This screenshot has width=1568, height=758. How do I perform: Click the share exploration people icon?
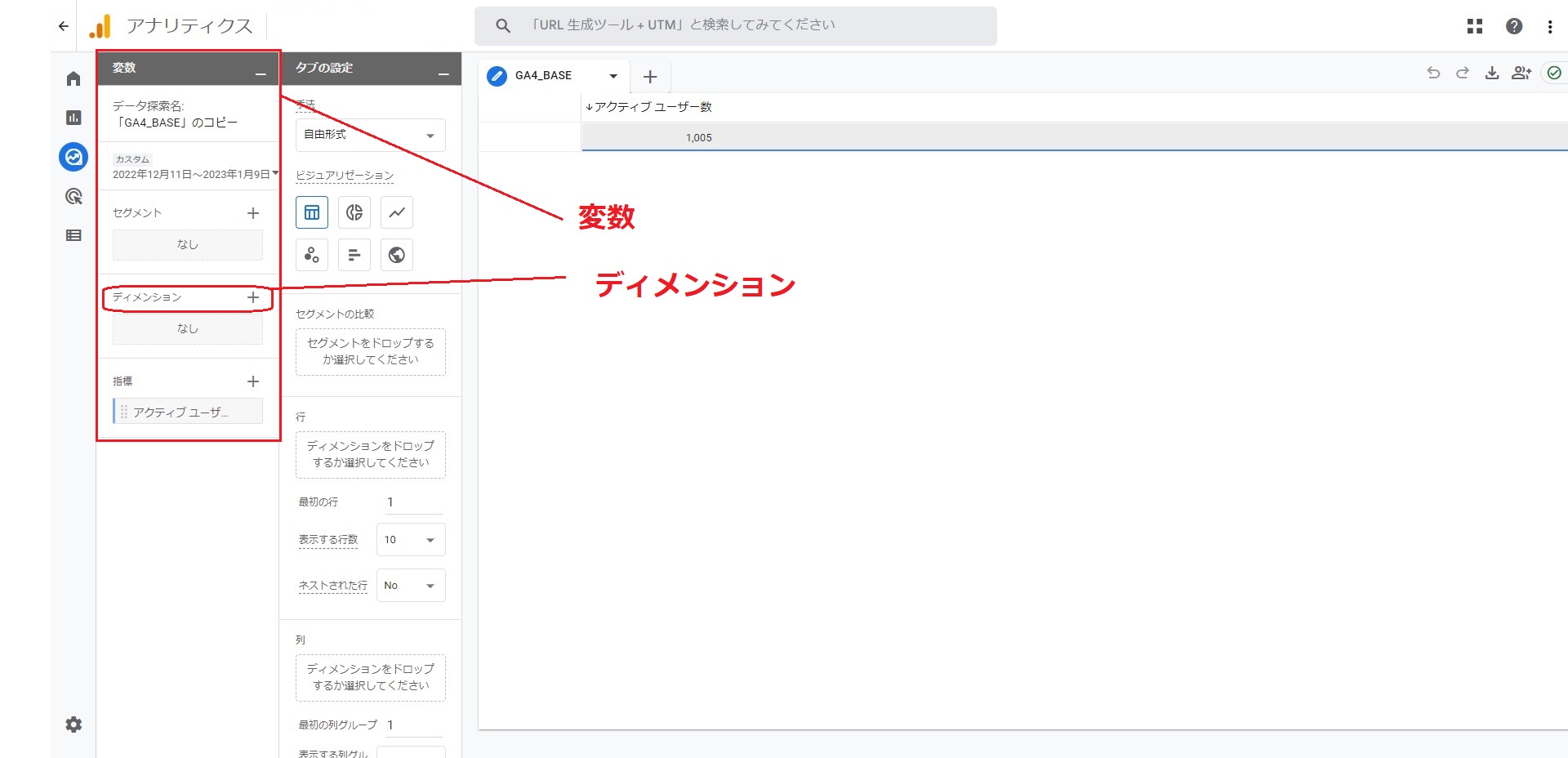point(1521,73)
